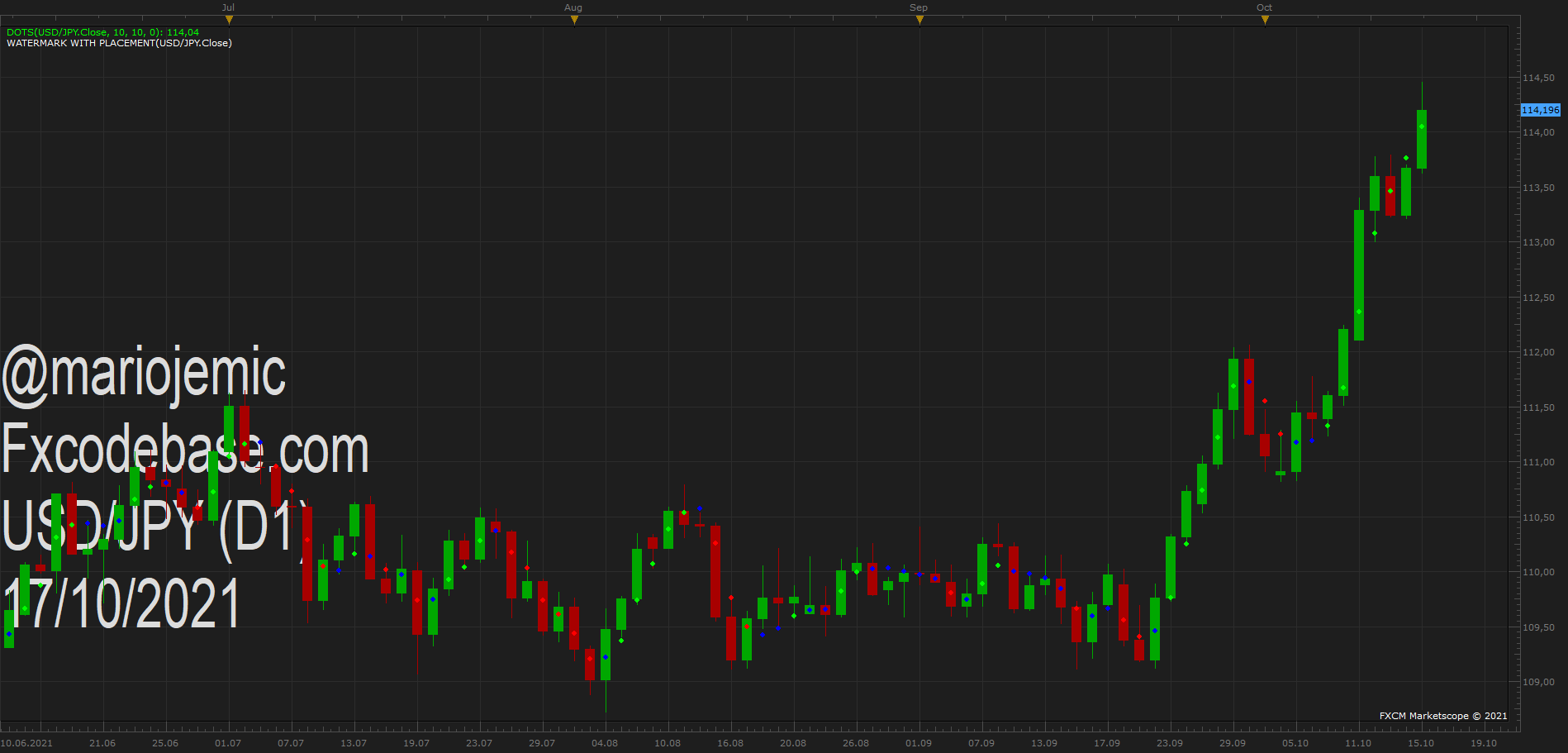Click the 13.09 date axis label

click(x=1044, y=743)
